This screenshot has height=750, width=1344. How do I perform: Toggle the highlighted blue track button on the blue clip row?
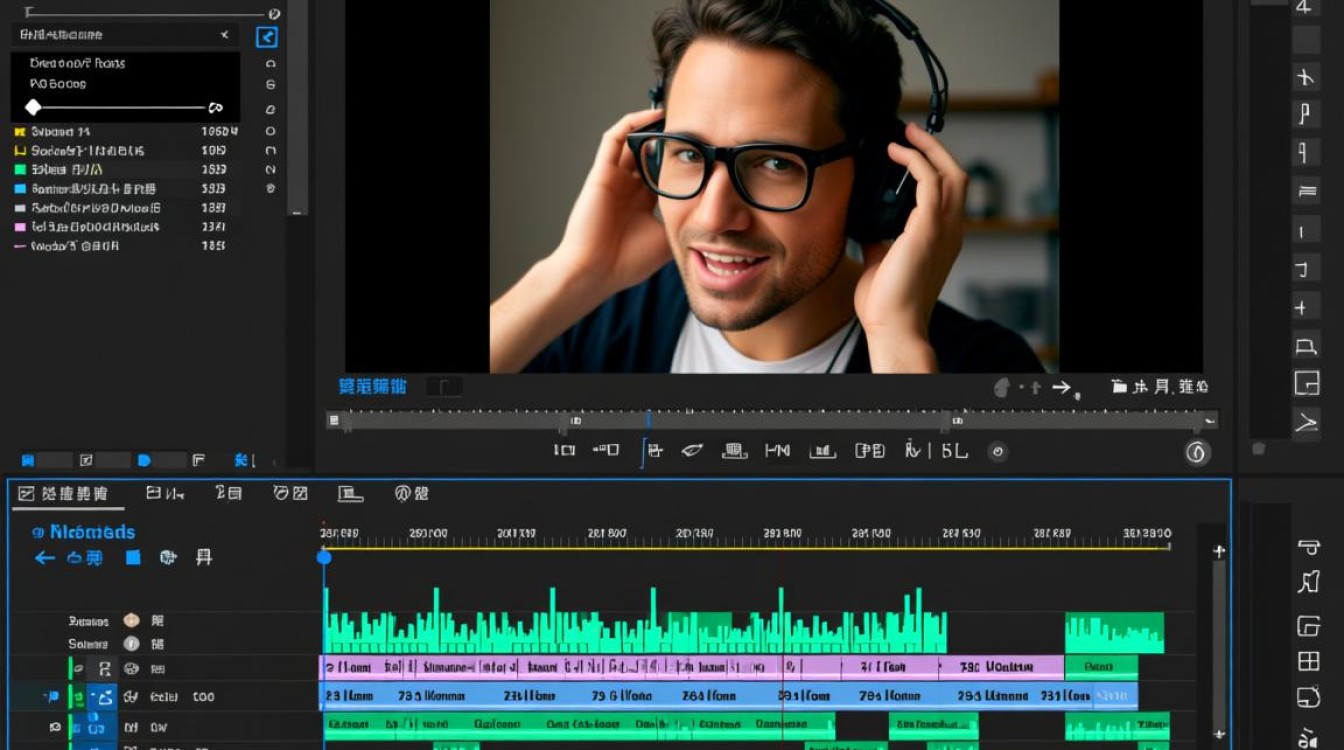click(102, 697)
